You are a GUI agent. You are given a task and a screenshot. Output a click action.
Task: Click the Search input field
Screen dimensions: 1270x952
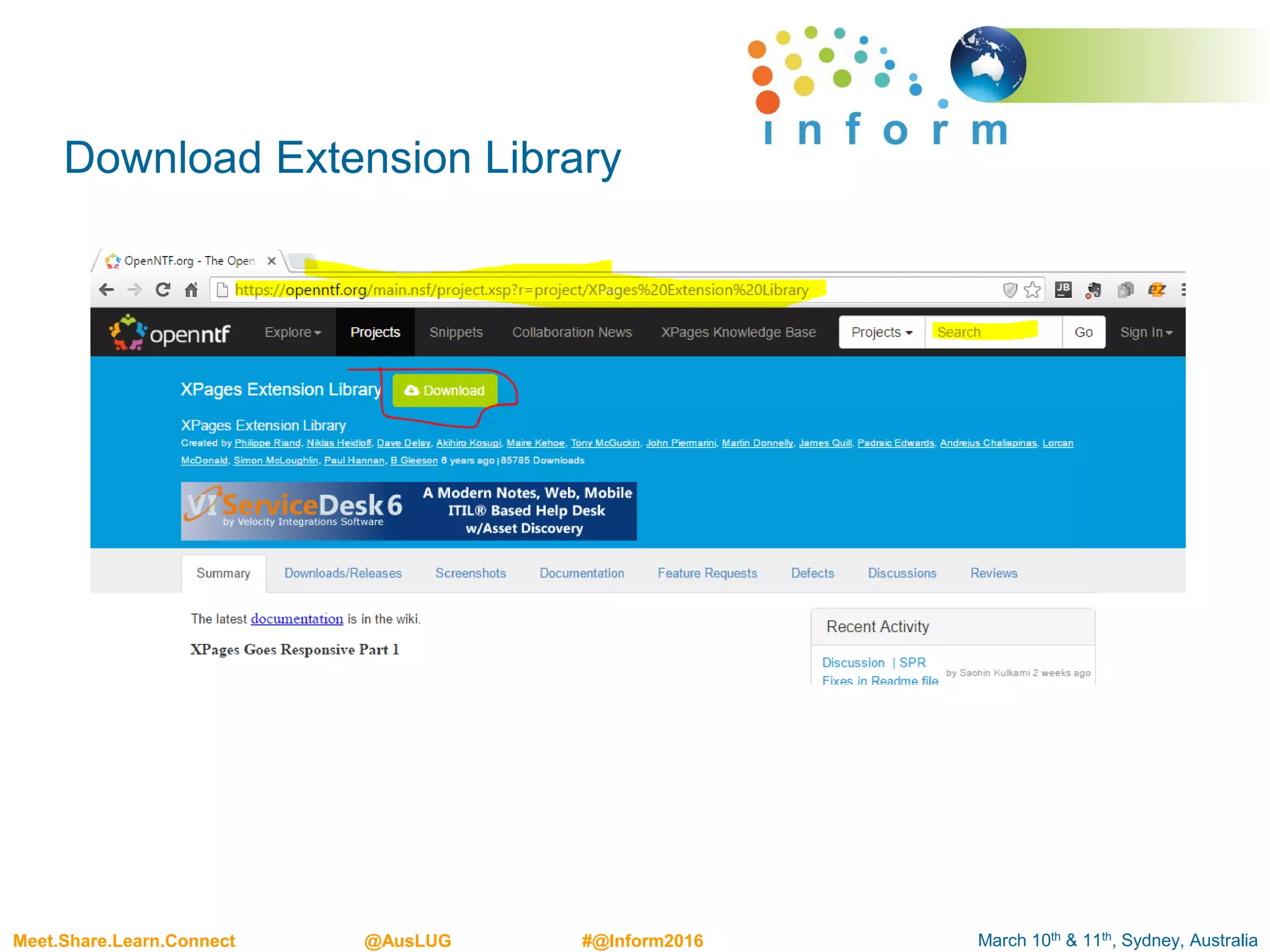coord(993,332)
